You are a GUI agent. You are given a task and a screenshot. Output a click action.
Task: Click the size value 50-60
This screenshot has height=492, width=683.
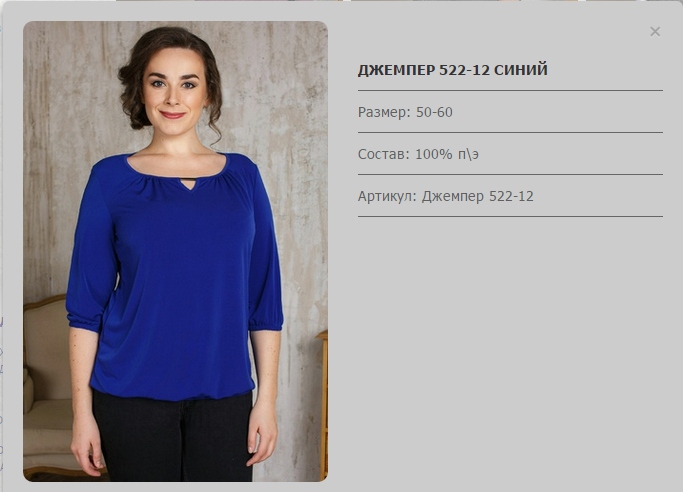434,112
